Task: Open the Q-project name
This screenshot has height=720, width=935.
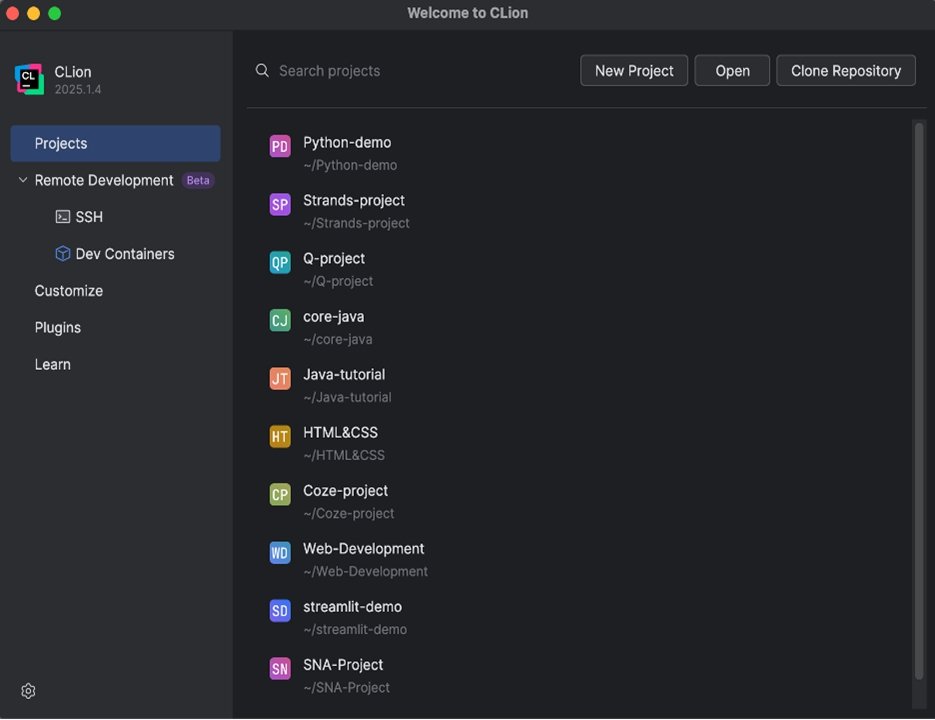Action: click(334, 258)
